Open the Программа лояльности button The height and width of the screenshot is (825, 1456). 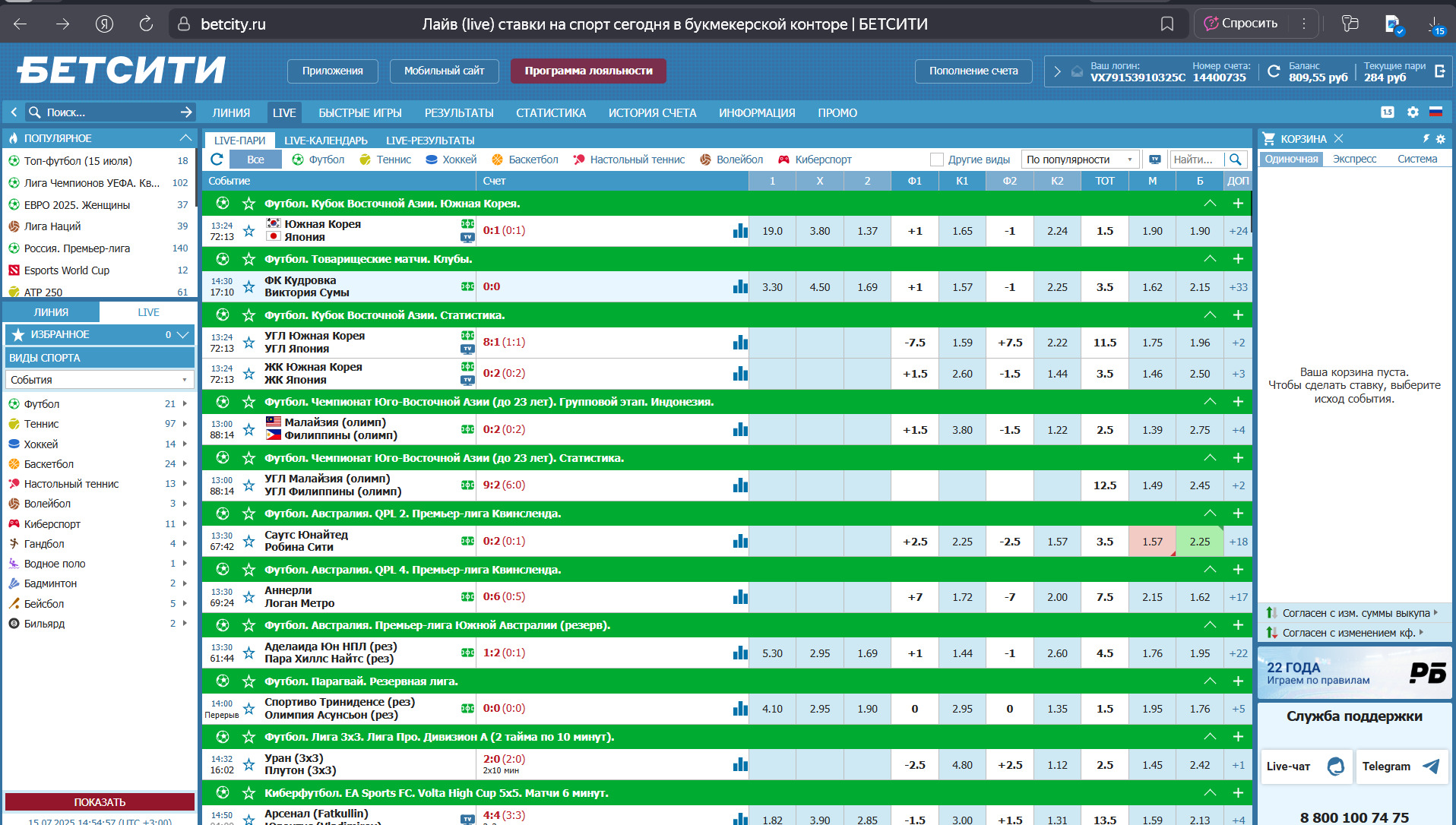pos(588,71)
